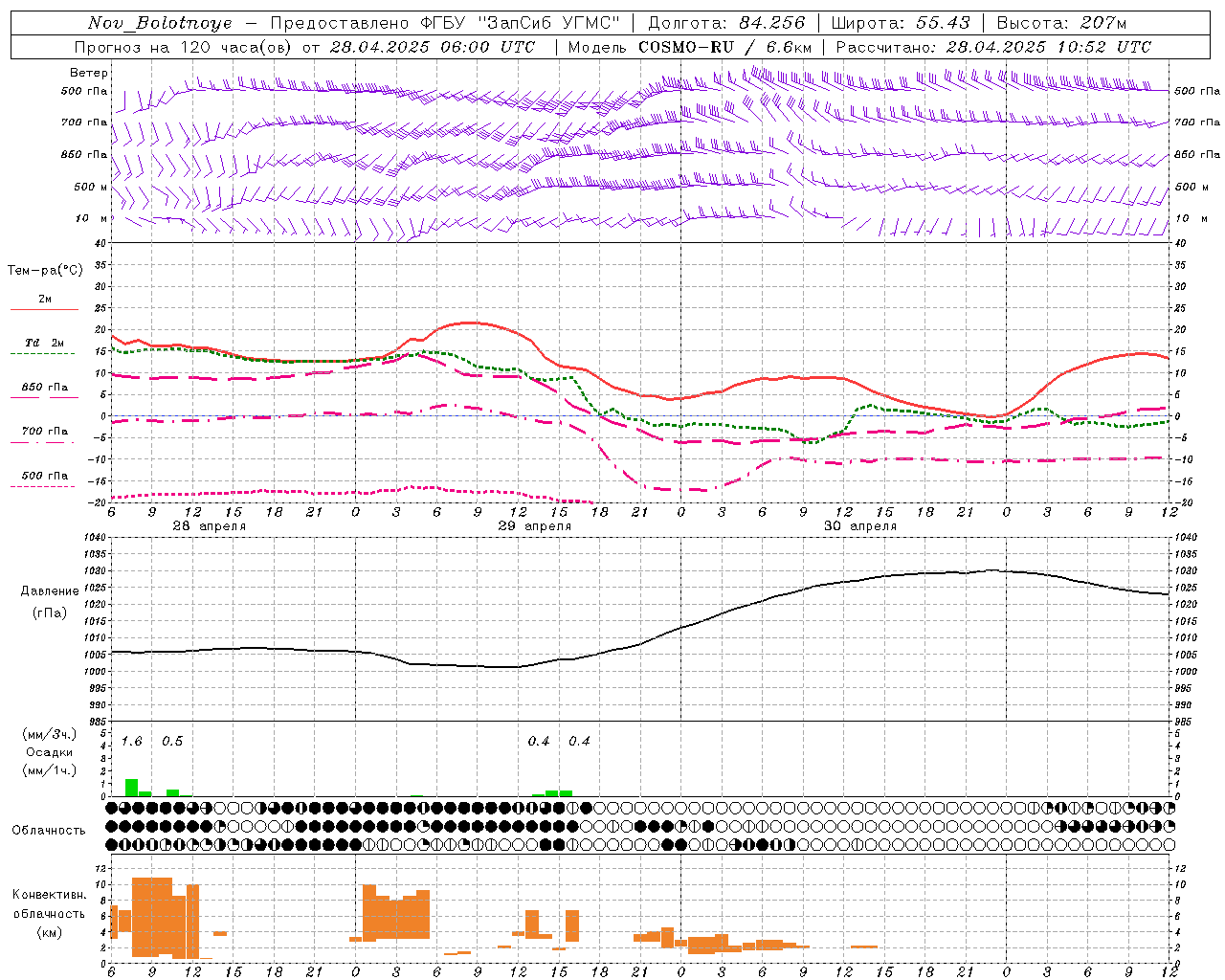Click the station name Nov_Bolotnoye
Screen dimensions: 1225x980
(x=160, y=23)
